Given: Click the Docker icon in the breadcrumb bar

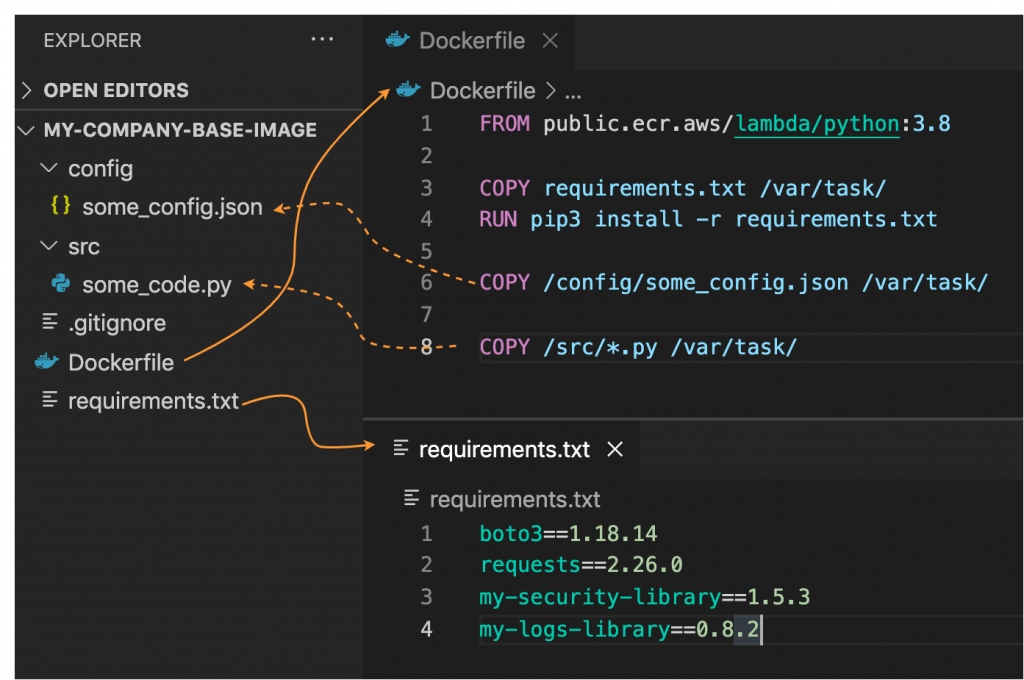Looking at the screenshot, I should [406, 90].
